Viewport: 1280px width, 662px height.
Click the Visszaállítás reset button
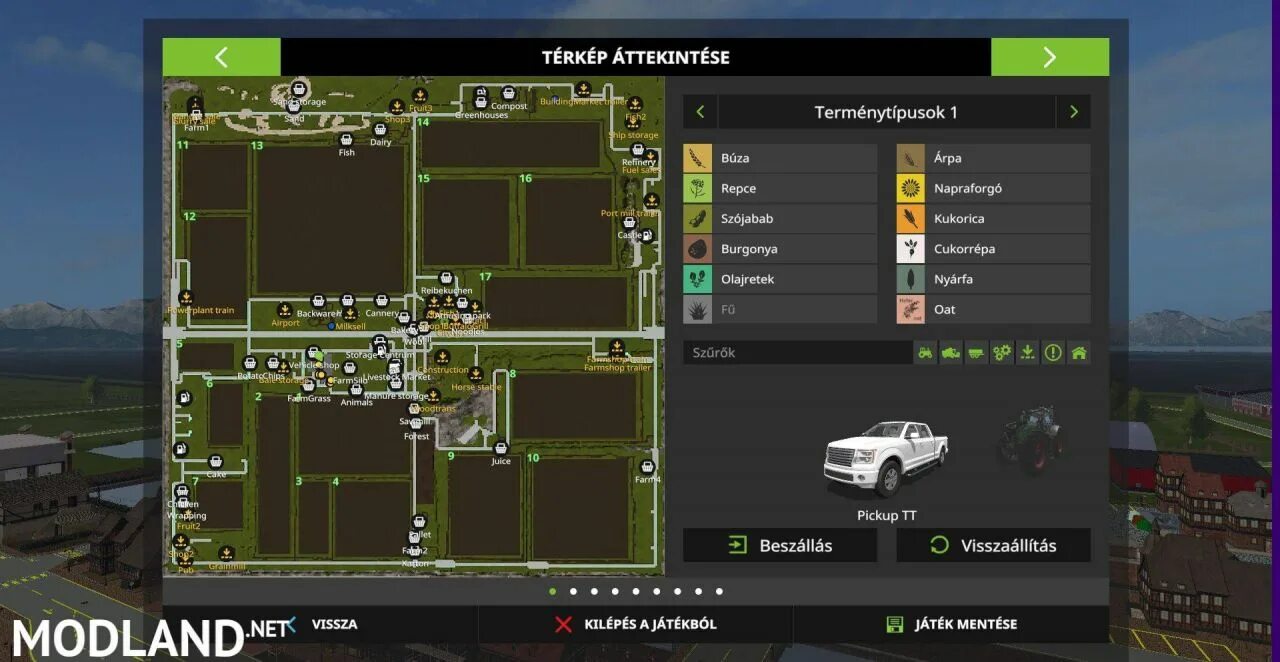tap(993, 545)
